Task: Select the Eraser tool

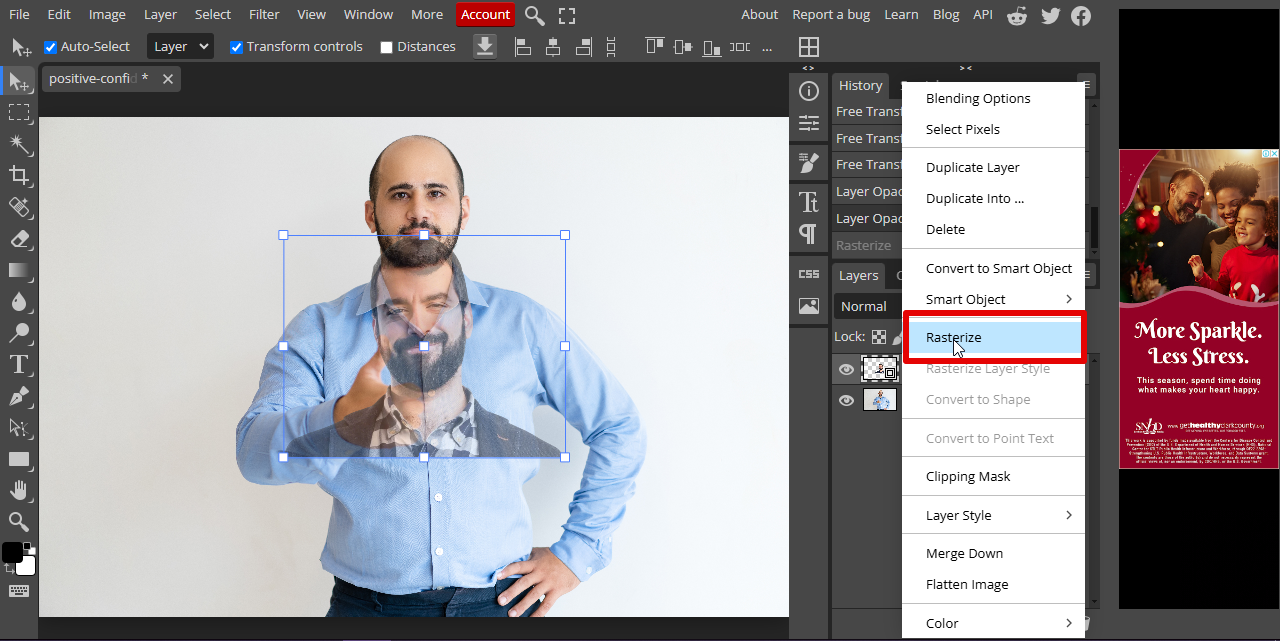Action: 19,239
